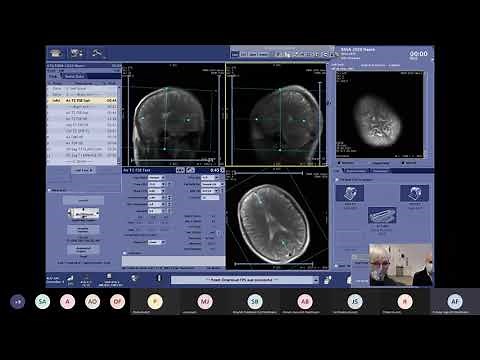Click the hammer tools icon in top toolbar
The image size is (480, 360).
97,53
